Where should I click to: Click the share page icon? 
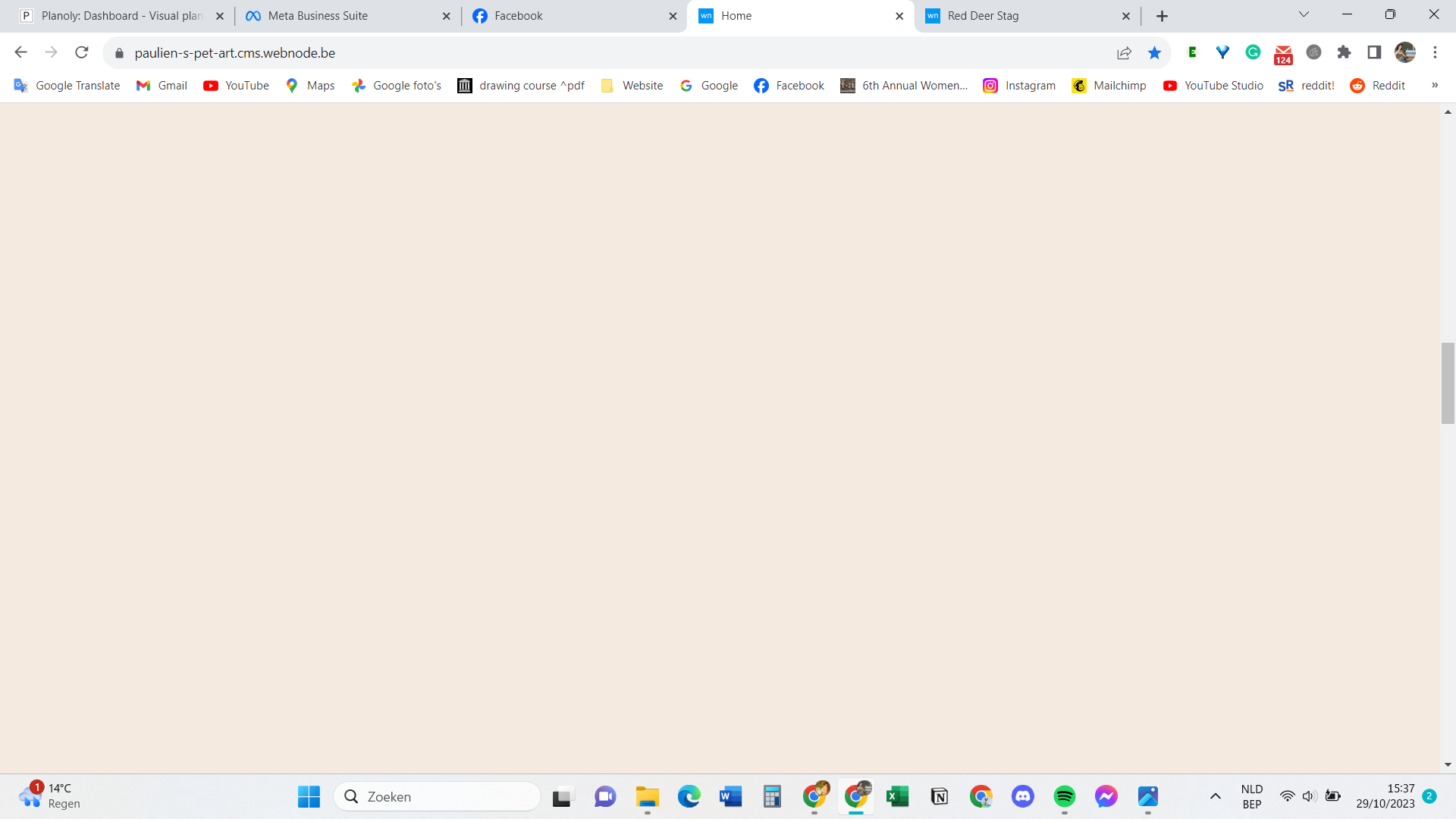[1124, 52]
